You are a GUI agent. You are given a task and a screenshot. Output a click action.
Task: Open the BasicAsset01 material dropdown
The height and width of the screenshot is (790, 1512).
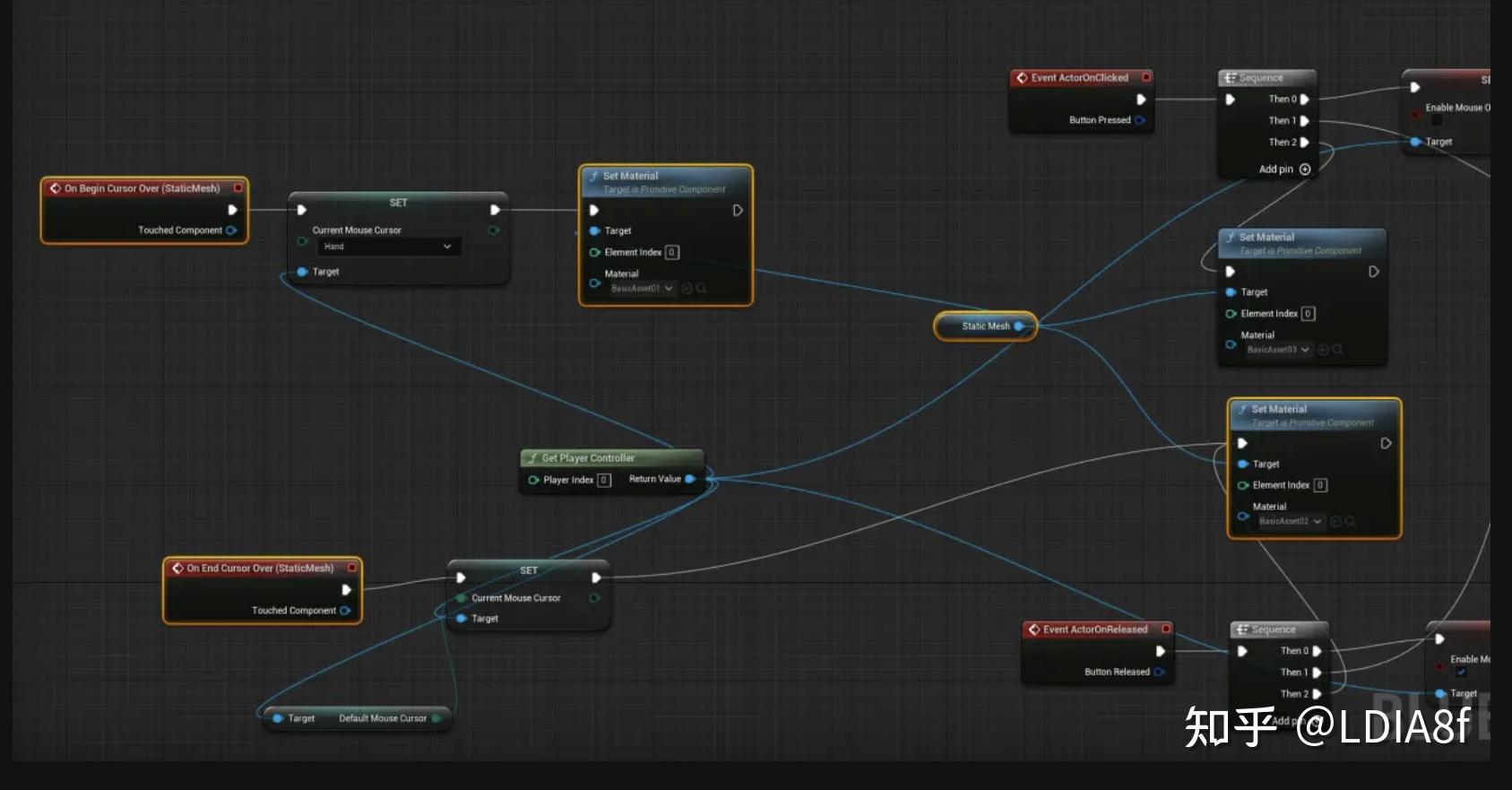642,289
